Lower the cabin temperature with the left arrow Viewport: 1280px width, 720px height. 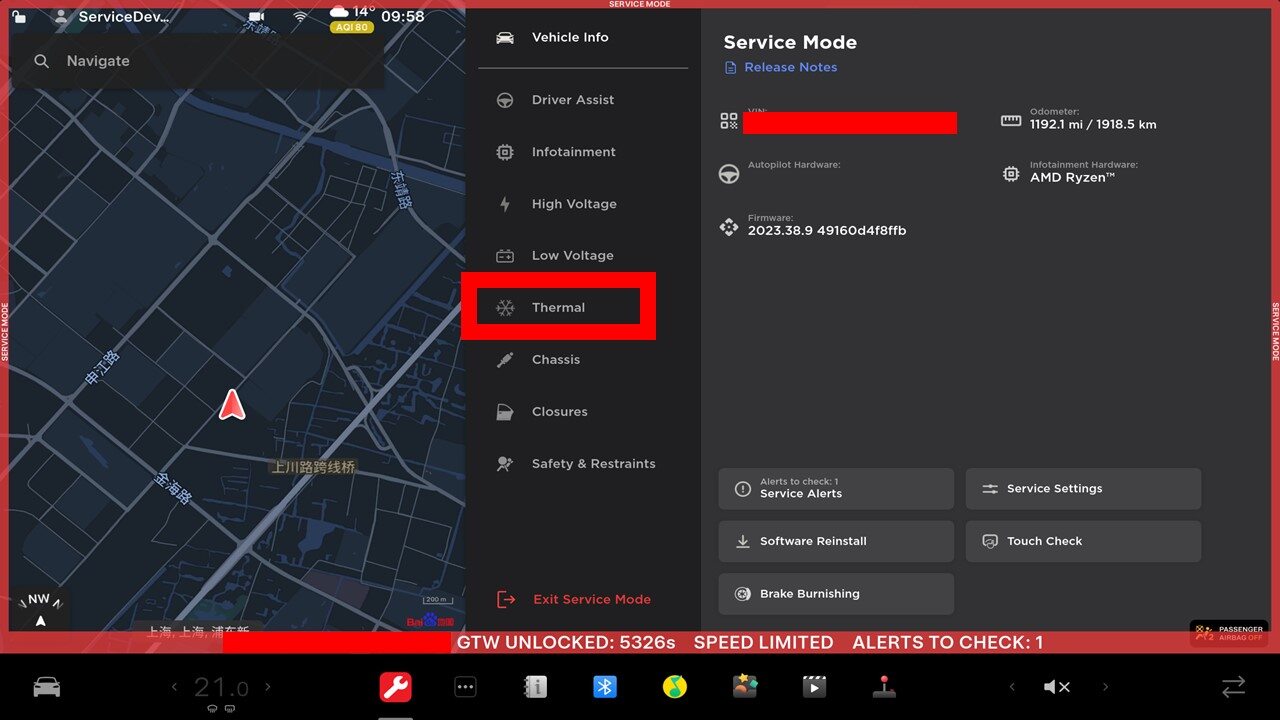coord(174,687)
